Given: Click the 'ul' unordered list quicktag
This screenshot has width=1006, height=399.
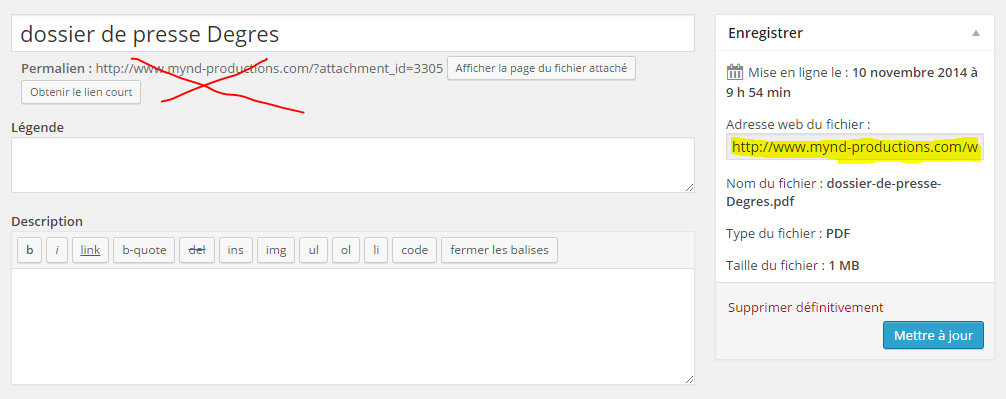Looking at the screenshot, I should [x=314, y=250].
